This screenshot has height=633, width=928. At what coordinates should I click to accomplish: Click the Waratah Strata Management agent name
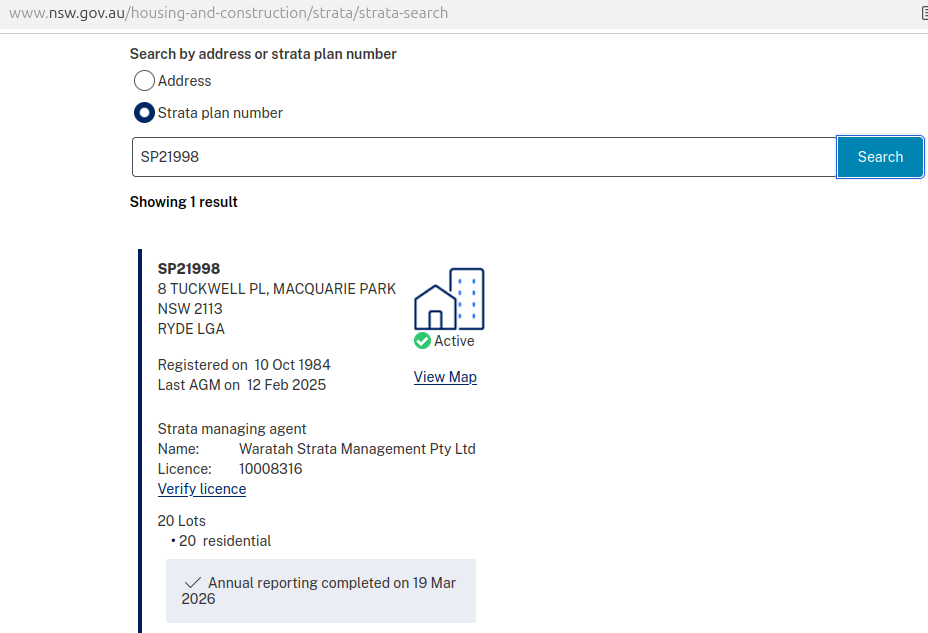(x=357, y=449)
